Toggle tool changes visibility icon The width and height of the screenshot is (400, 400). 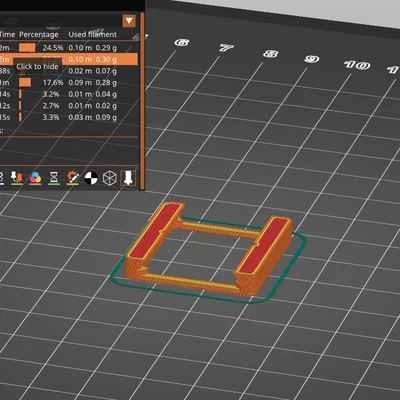point(16,178)
